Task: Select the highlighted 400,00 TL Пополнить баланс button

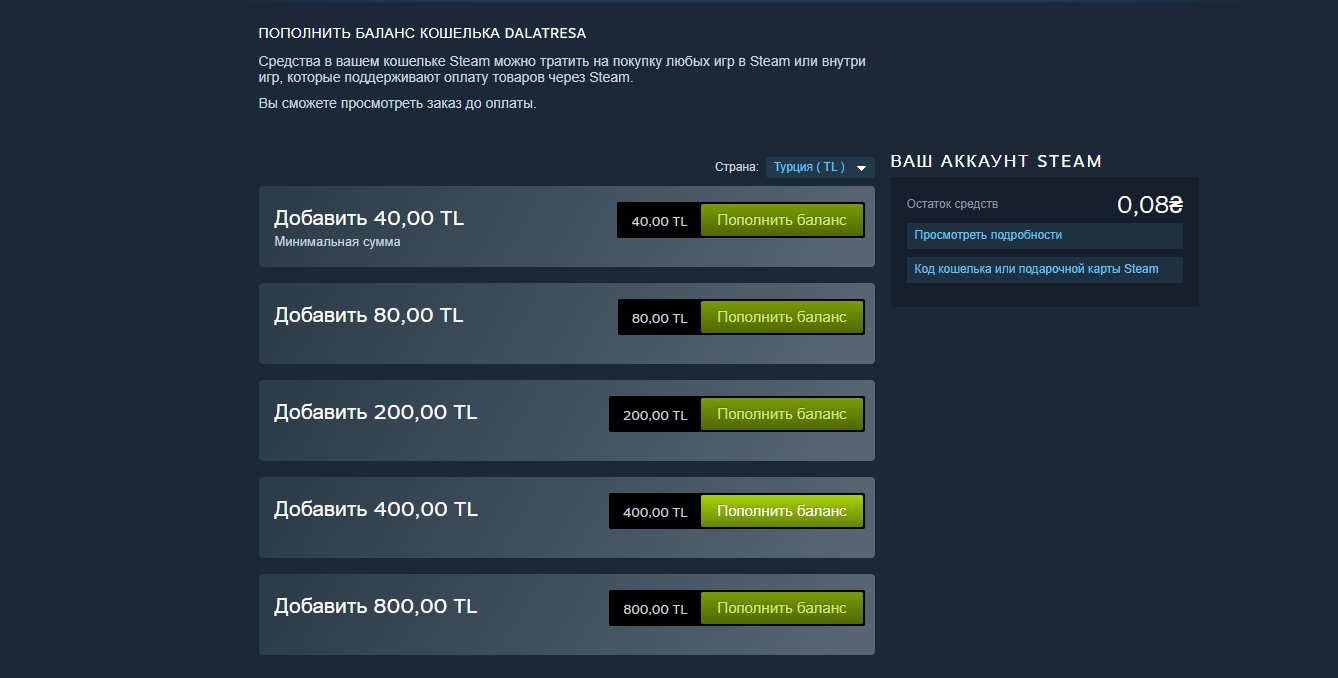Action: pos(781,511)
